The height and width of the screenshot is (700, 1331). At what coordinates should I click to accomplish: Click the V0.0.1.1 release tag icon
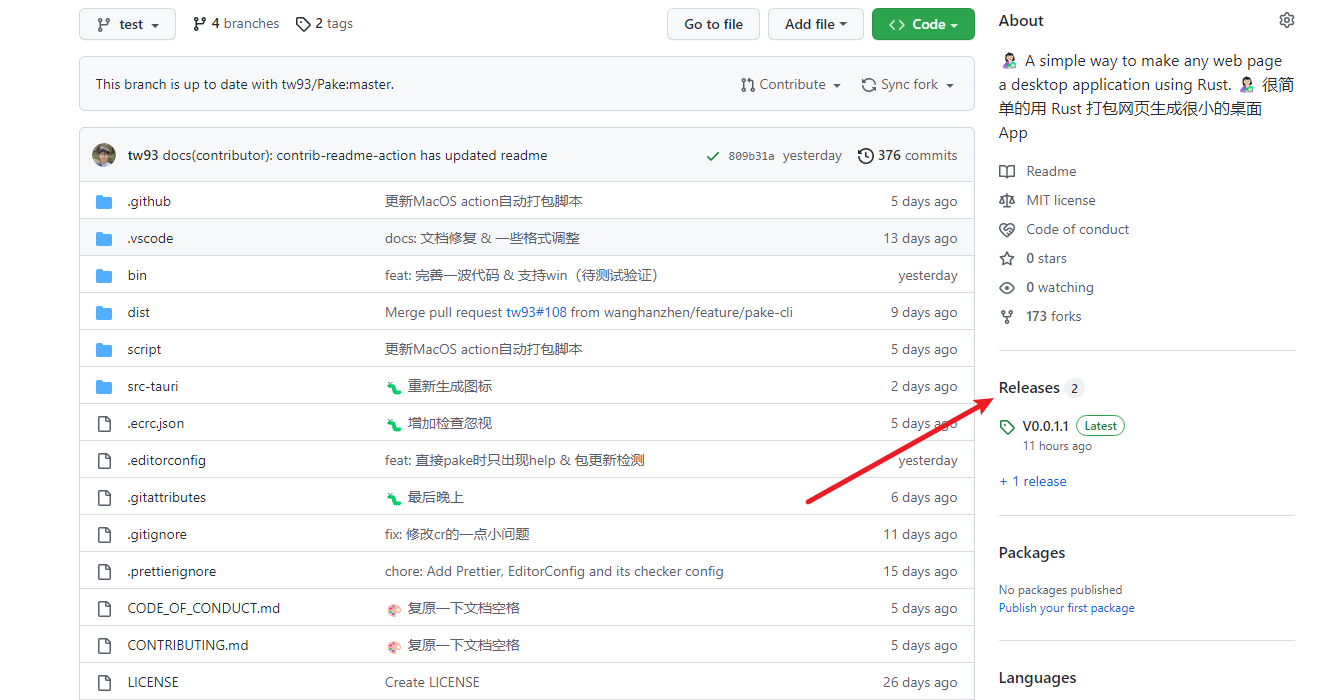pyautogui.click(x=1007, y=427)
